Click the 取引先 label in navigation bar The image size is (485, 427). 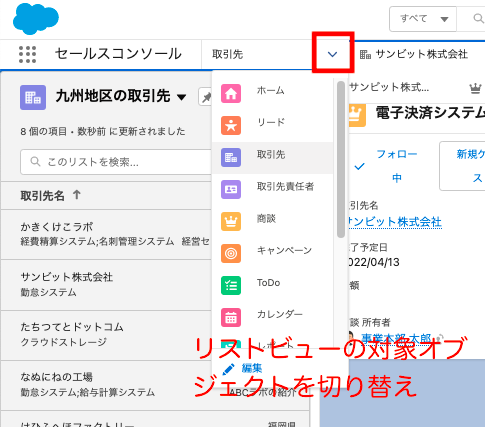point(228,54)
